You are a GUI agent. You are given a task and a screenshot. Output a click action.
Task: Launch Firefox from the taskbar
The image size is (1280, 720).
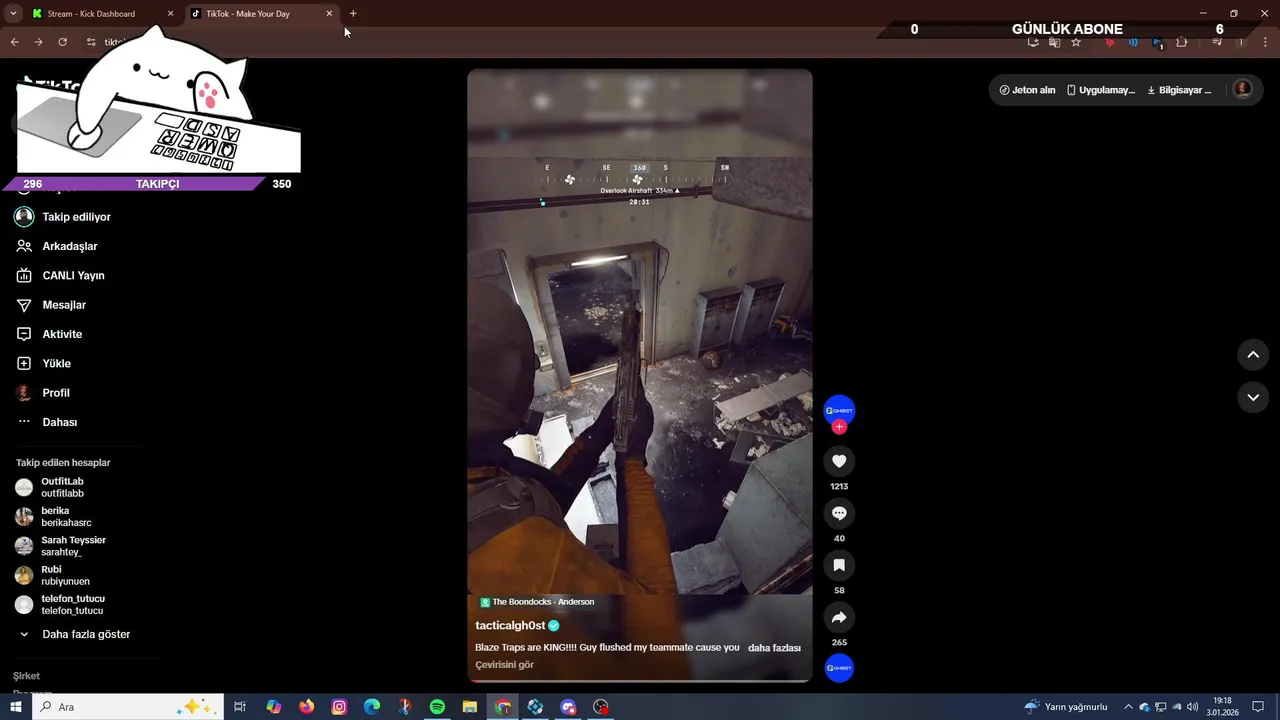click(x=306, y=707)
